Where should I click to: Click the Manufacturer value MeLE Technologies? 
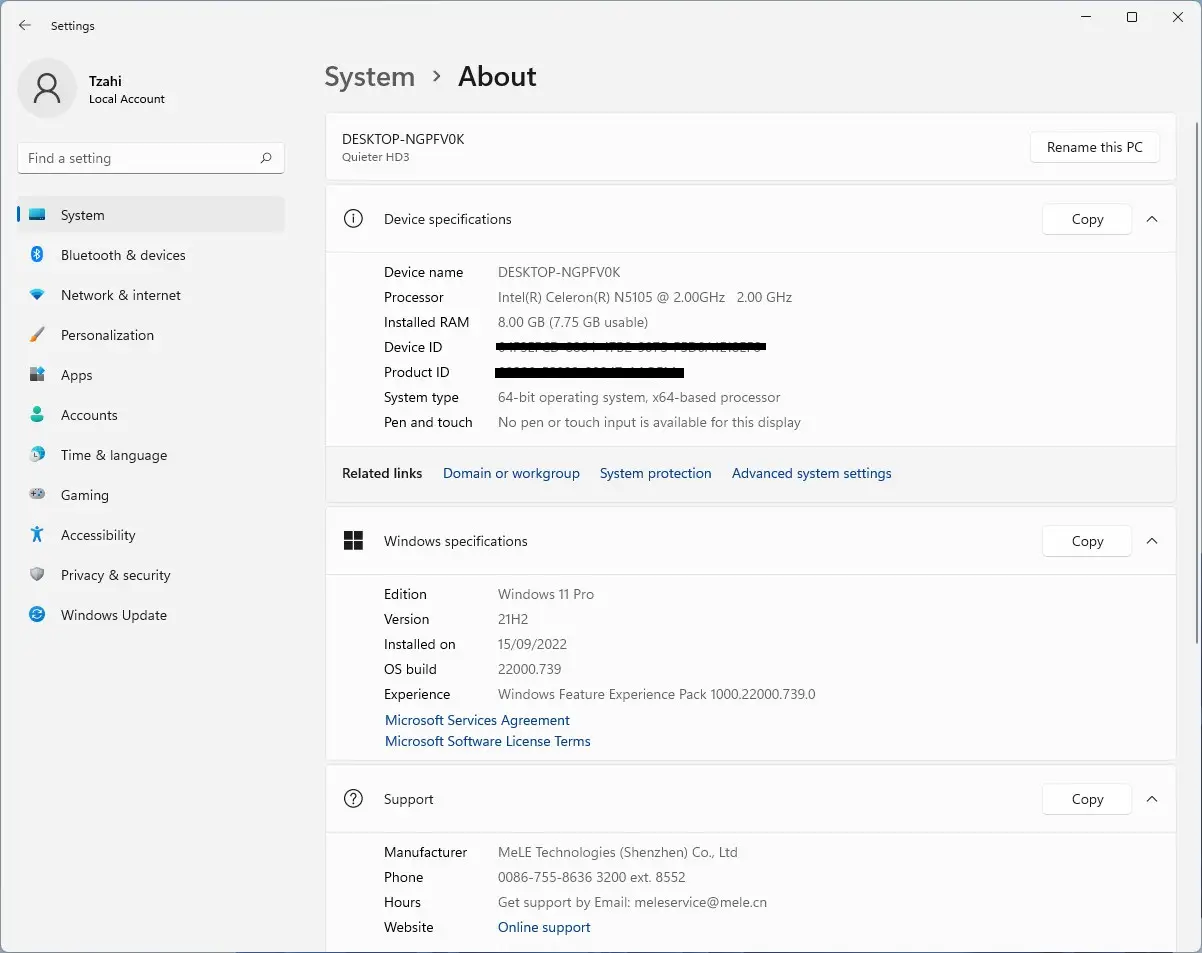(618, 852)
